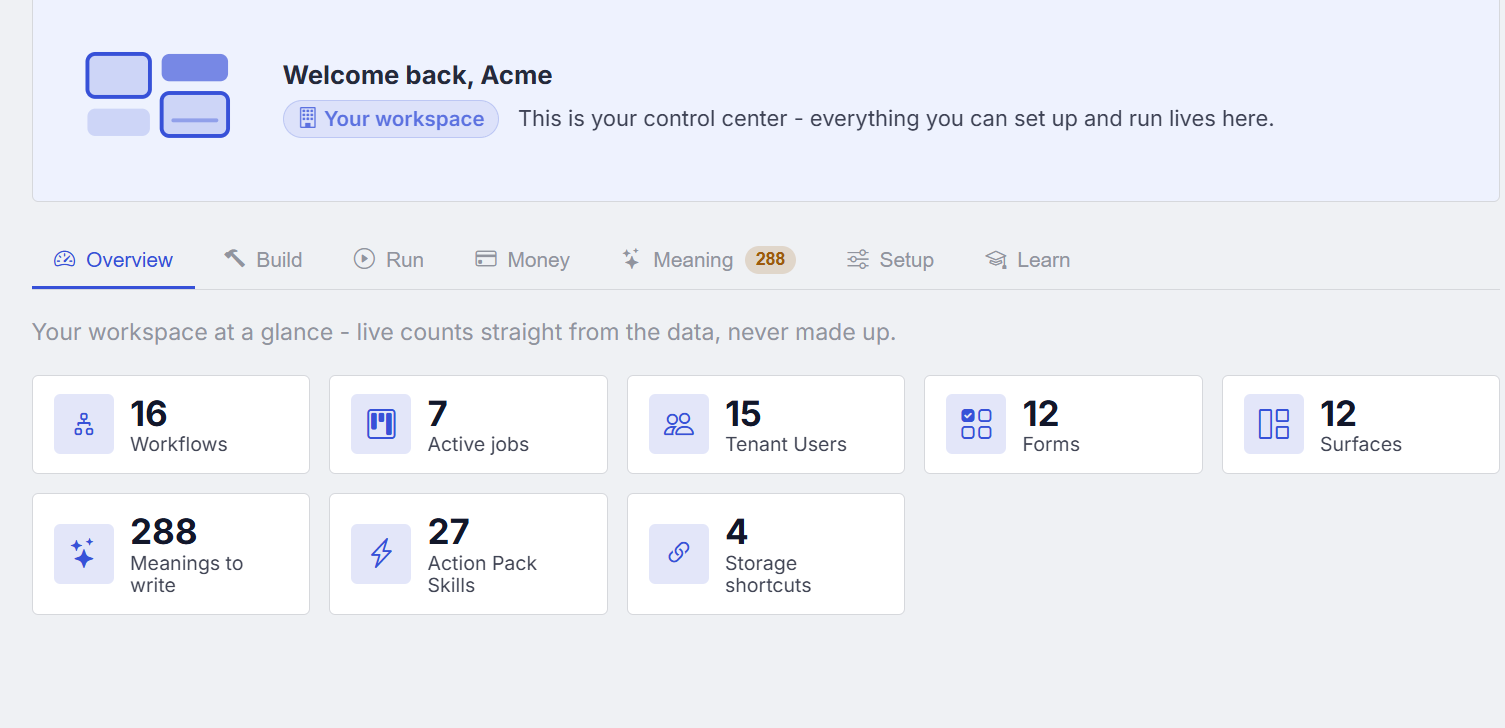1505x728 pixels.
Task: Open the 16 Workflows card
Action: coord(171,424)
